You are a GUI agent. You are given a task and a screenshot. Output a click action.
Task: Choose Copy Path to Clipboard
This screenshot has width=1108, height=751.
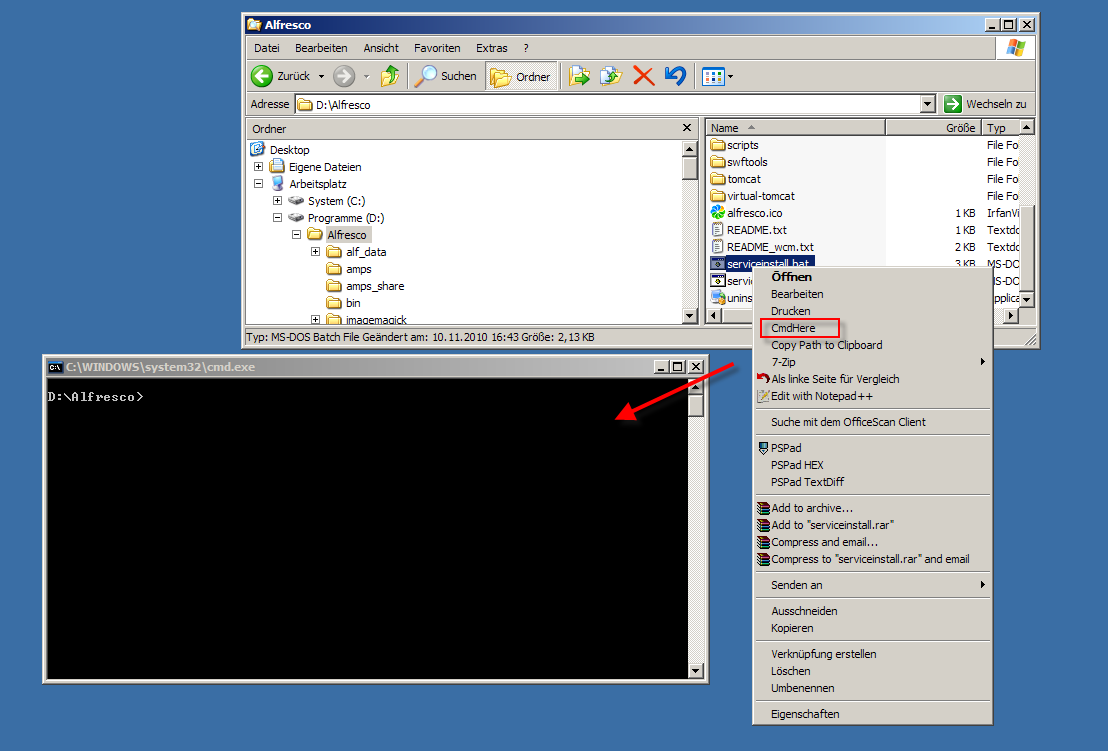(x=872, y=345)
